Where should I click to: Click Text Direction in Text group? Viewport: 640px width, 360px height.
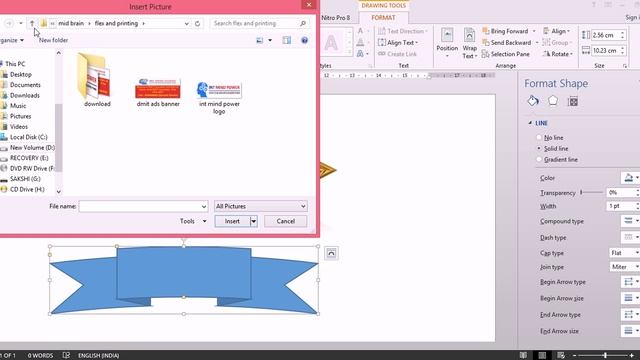[x=402, y=31]
